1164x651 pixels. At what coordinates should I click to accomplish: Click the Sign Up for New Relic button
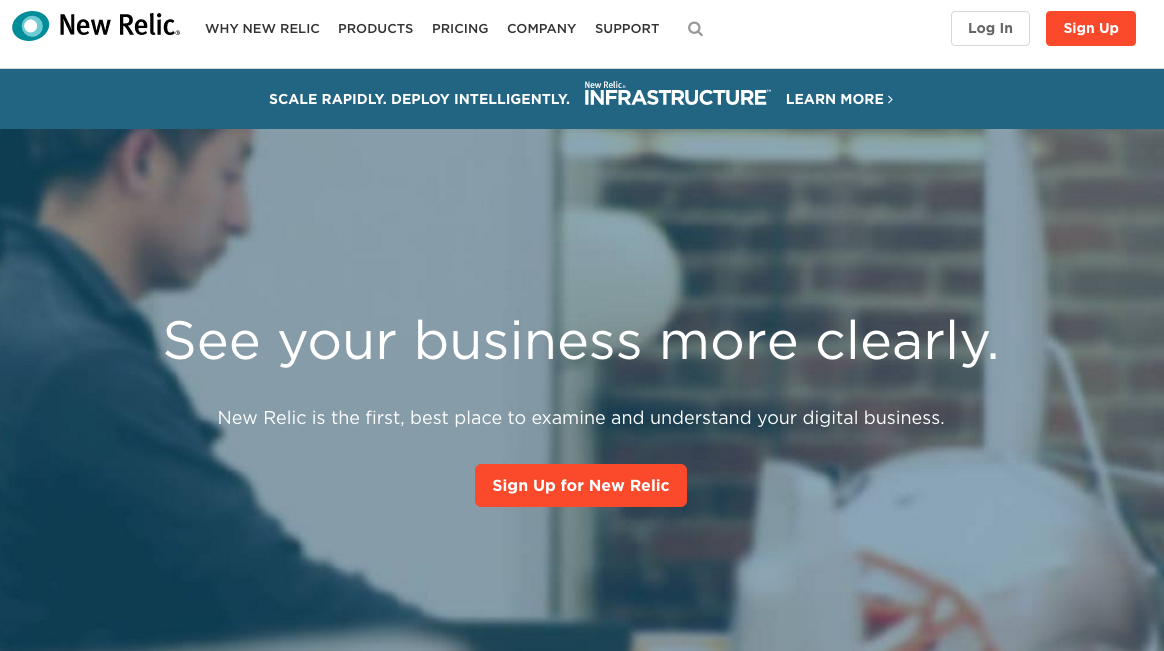pos(581,485)
